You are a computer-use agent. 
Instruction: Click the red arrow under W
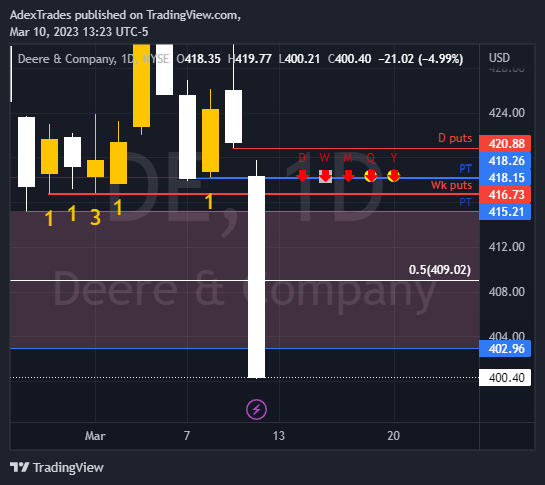pos(325,176)
